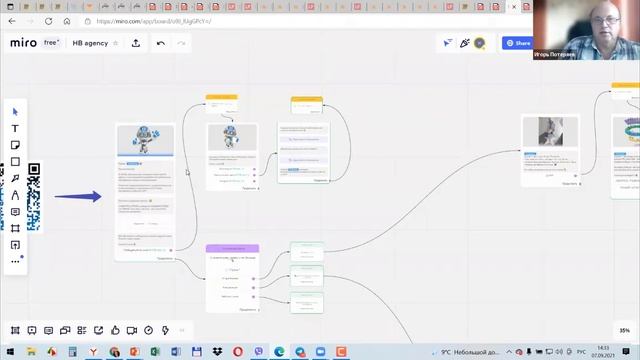Image resolution: width=640 pixels, height=360 pixels.
Task: Click the miro.com address bar
Action: point(154,21)
